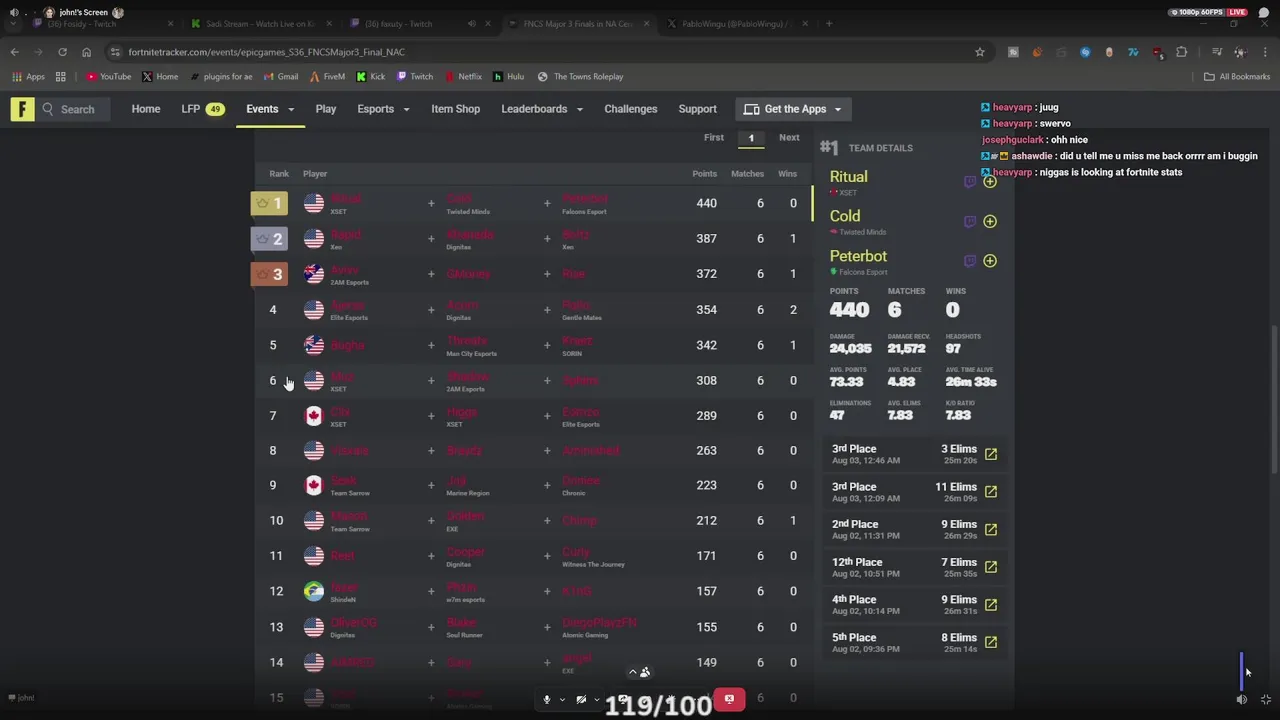Viewport: 1280px width, 720px height.
Task: Open 12th Place 7 Elims match link
Action: coord(991,567)
